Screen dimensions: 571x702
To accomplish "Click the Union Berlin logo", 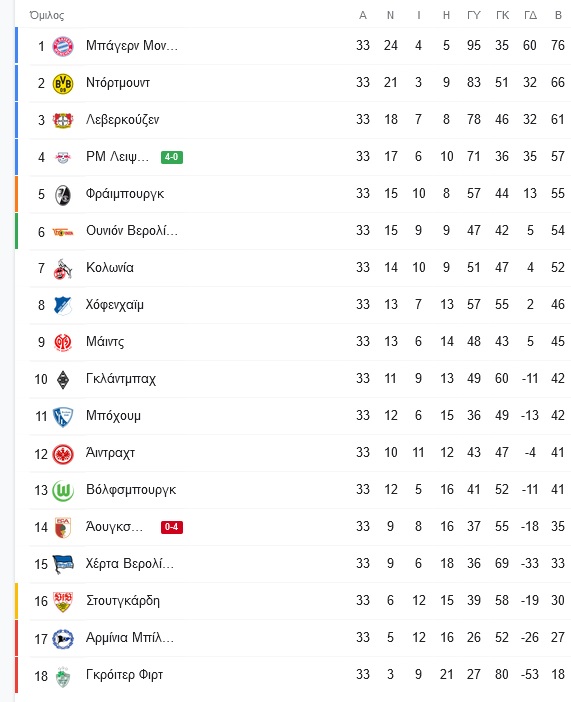I will (63, 232).
